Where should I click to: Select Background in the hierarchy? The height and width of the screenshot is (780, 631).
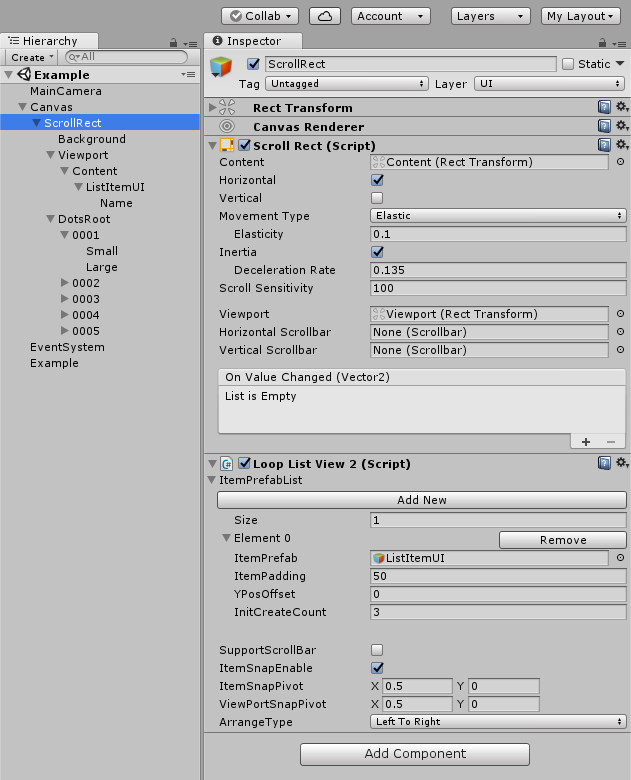pyautogui.click(x=92, y=139)
